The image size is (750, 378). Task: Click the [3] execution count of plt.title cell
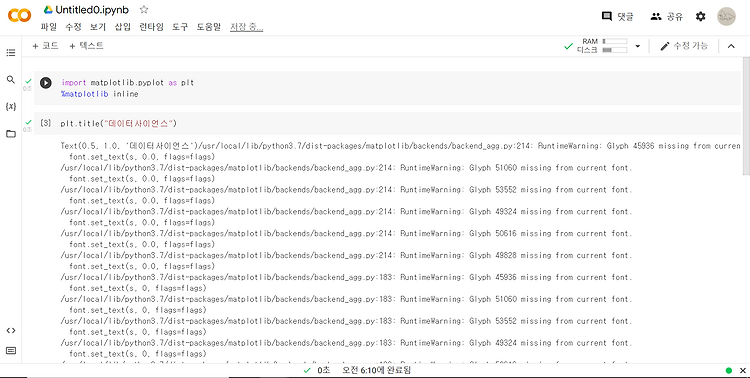click(x=45, y=123)
